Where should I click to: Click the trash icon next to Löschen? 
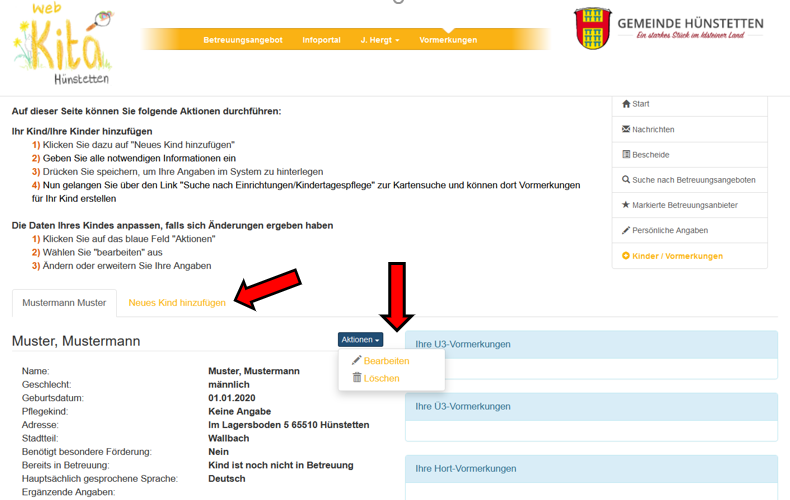click(357, 378)
